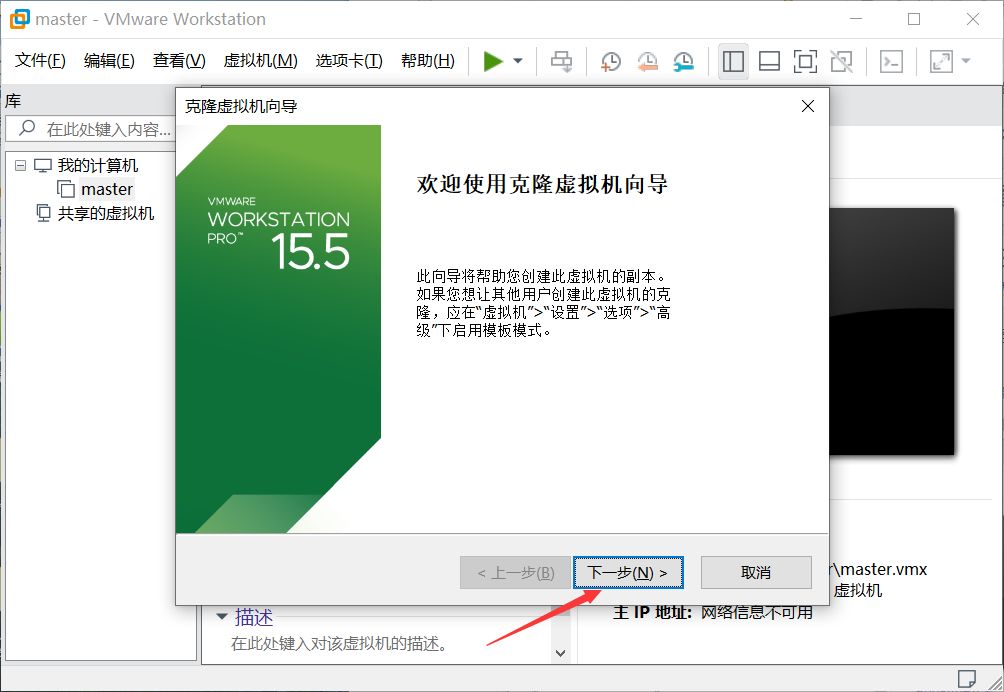Open the 帮助(H) menu
The width and height of the screenshot is (1004, 692).
point(428,61)
